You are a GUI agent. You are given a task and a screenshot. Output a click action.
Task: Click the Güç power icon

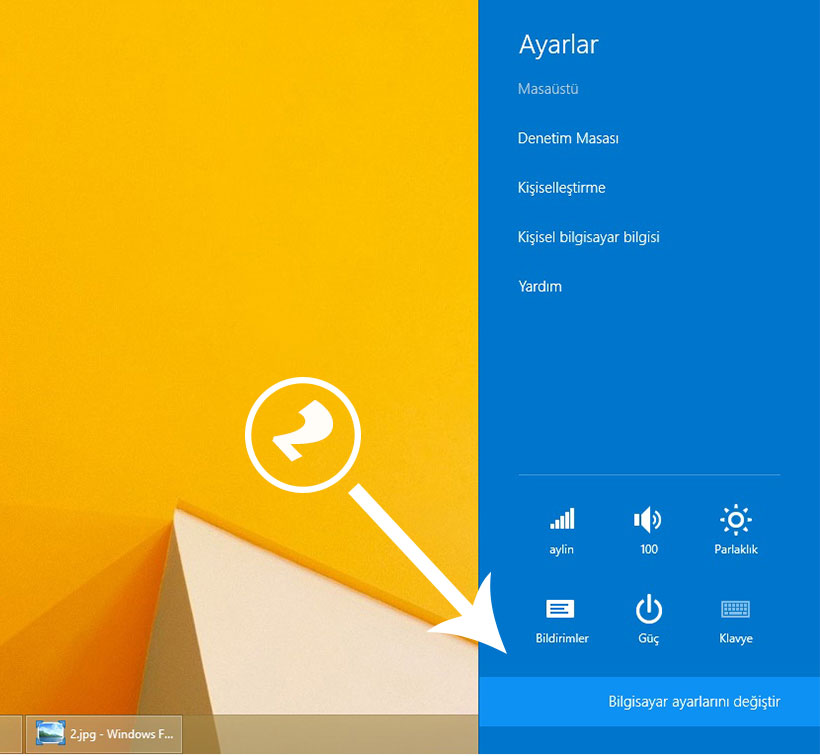tap(648, 609)
